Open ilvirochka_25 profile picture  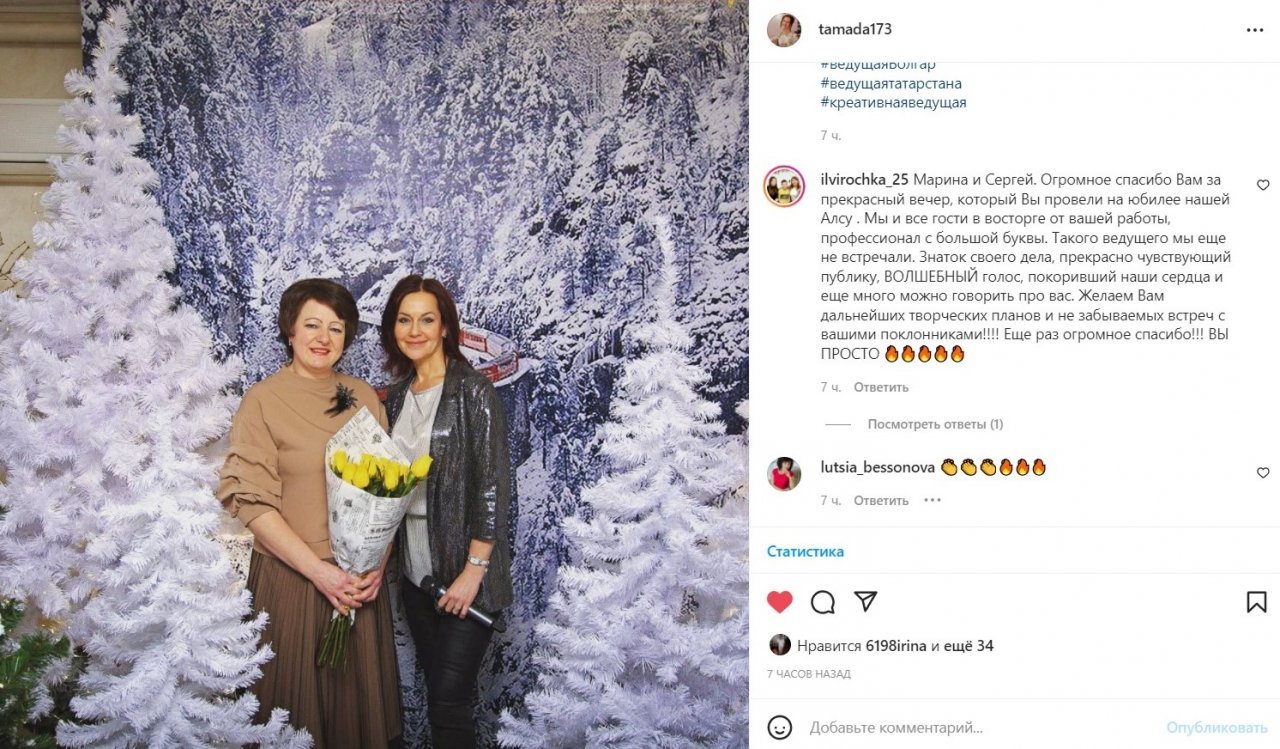click(784, 186)
